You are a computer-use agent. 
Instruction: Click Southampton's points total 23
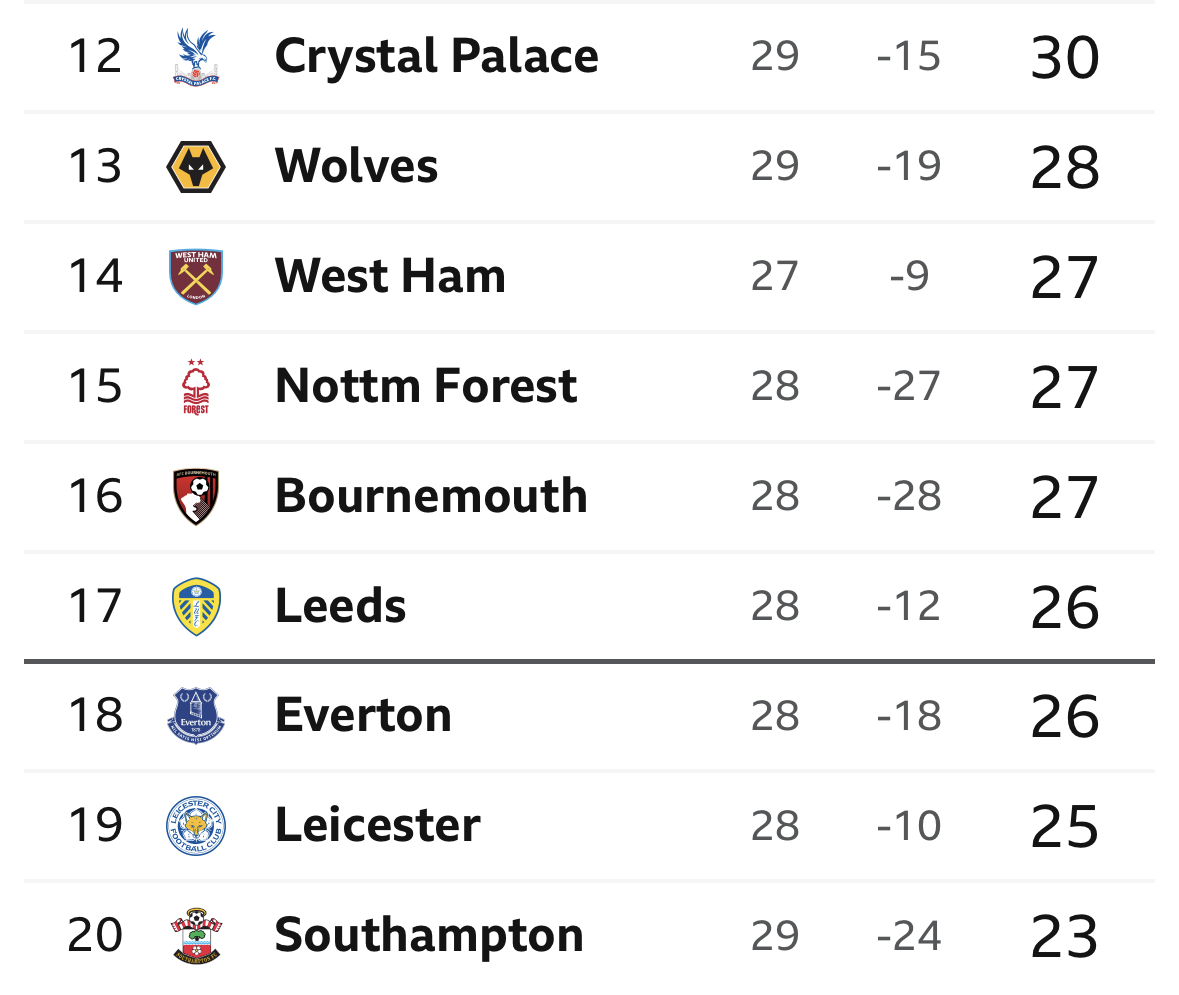tap(1065, 937)
